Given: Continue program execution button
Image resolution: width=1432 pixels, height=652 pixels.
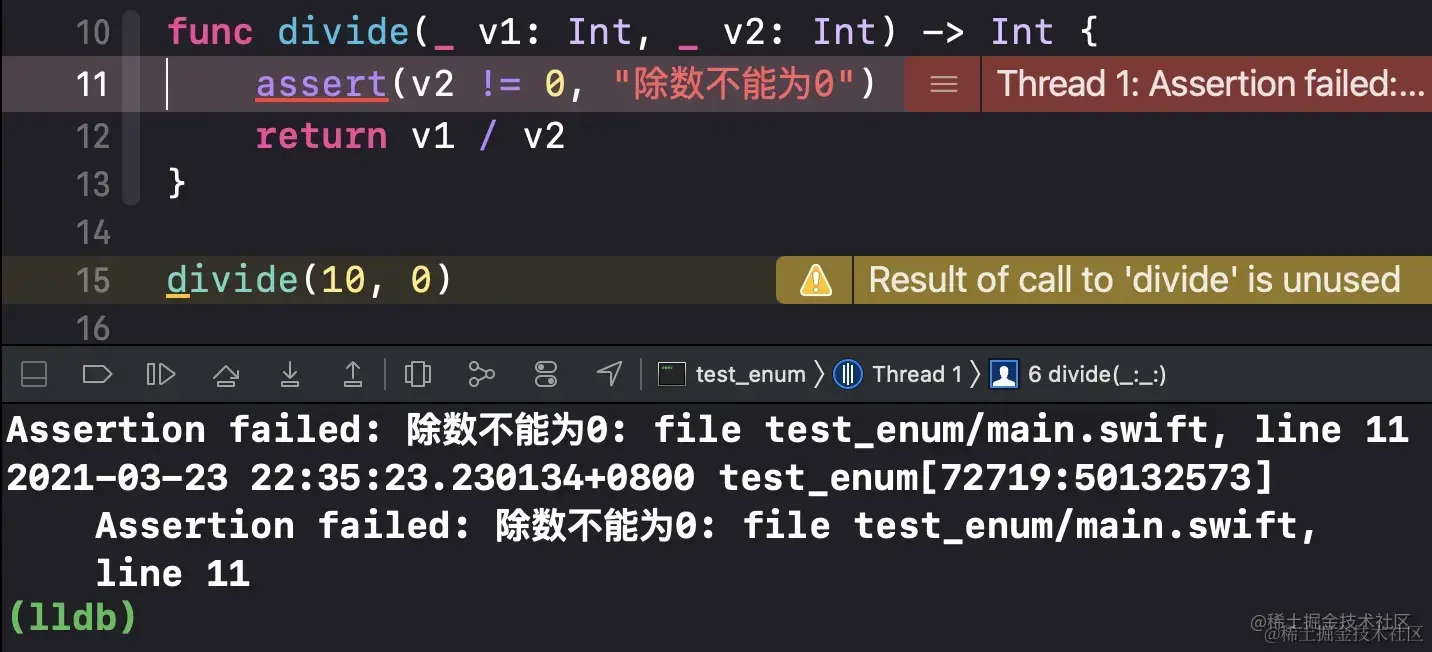Looking at the screenshot, I should click(x=161, y=375).
